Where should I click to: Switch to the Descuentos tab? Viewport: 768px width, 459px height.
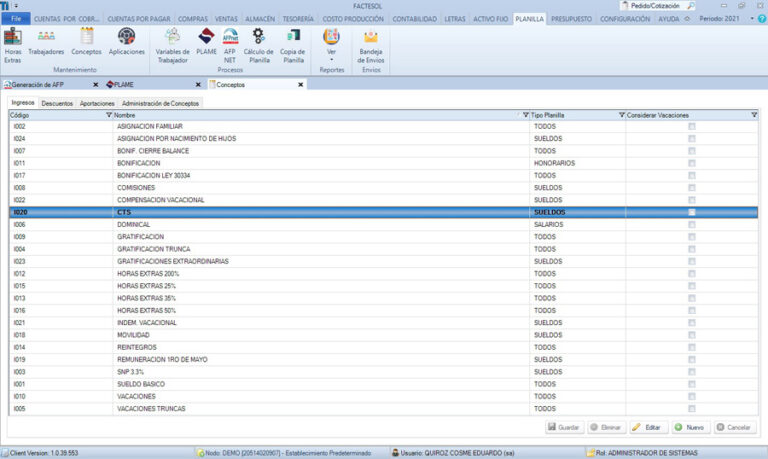(x=57, y=103)
